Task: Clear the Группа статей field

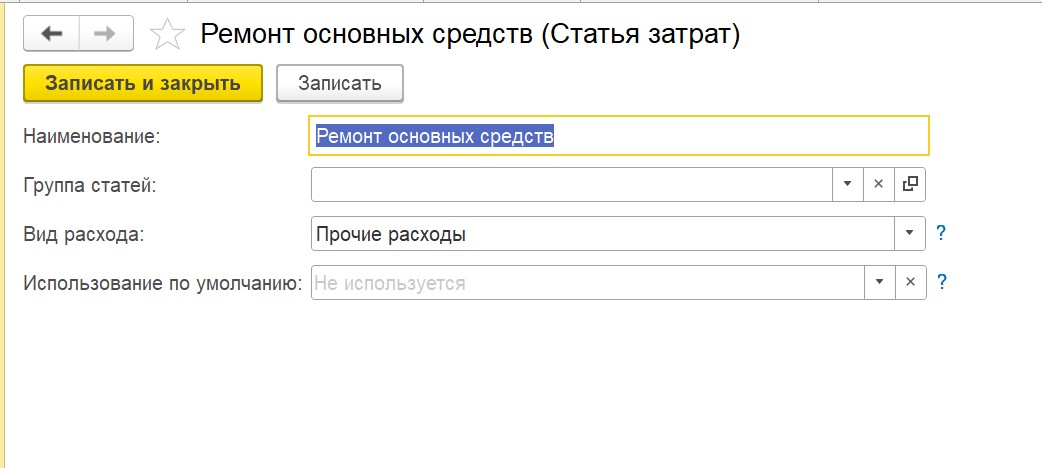Action: pyautogui.click(x=879, y=184)
